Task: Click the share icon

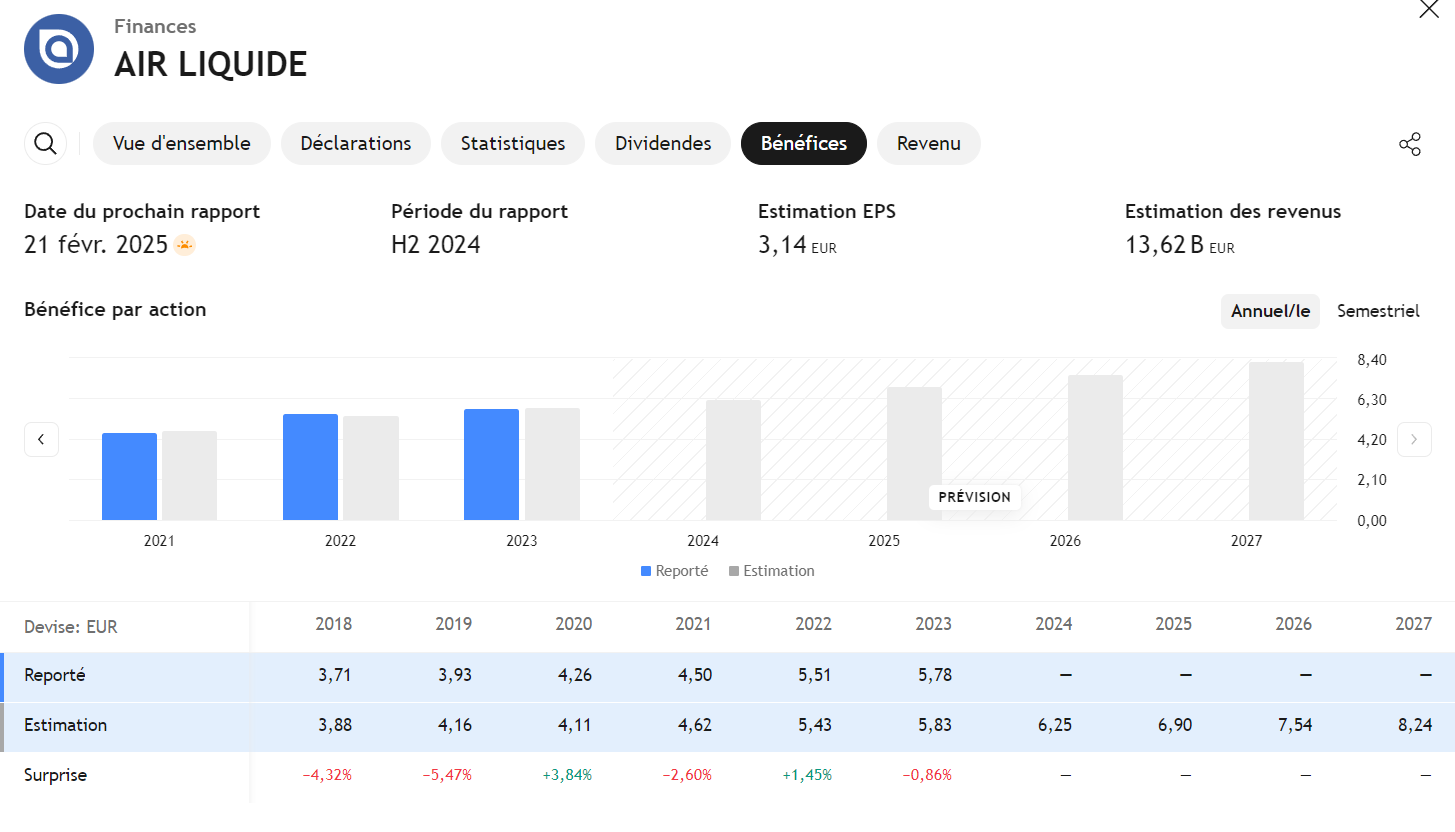Action: coord(1410,144)
